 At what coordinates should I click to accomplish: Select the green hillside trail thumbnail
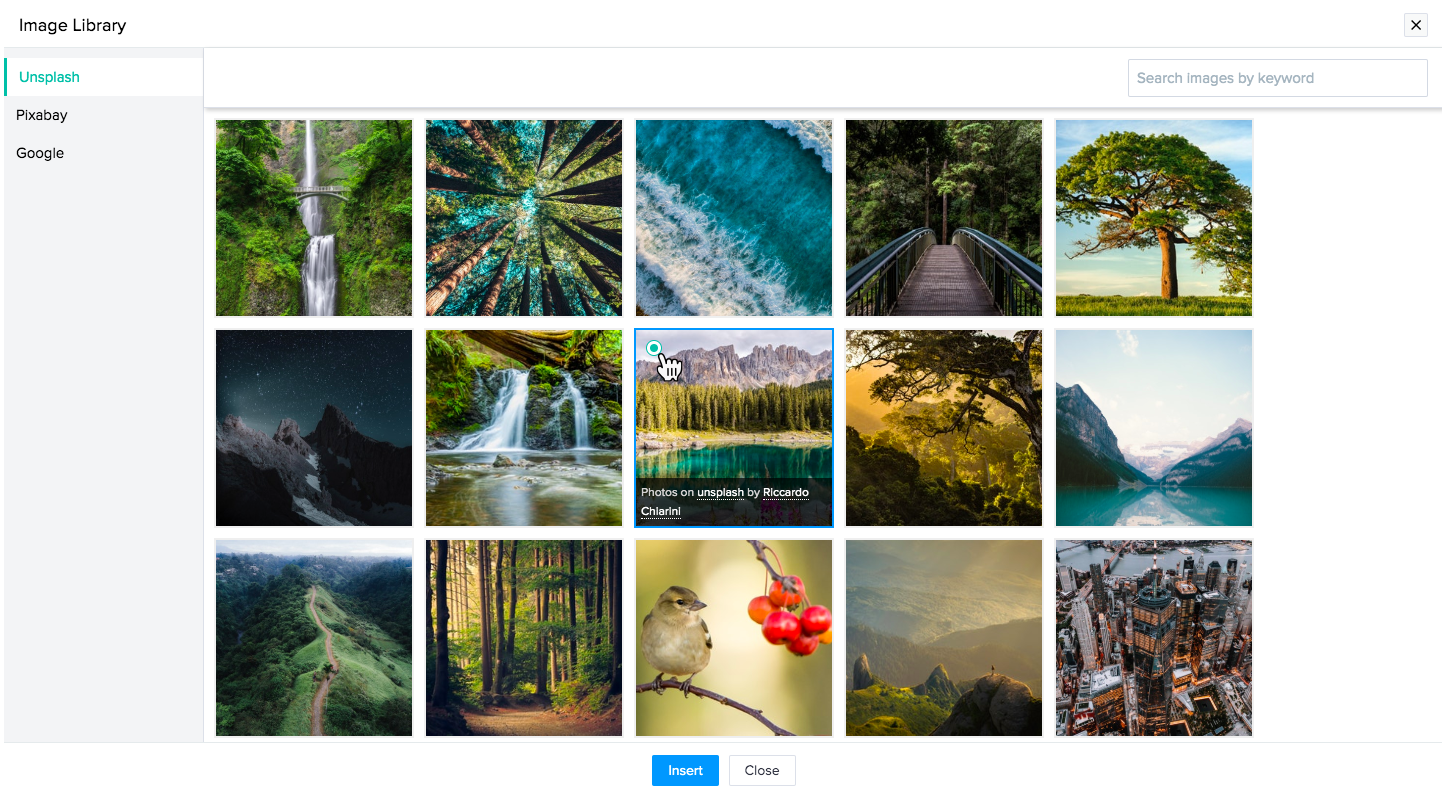(x=314, y=638)
